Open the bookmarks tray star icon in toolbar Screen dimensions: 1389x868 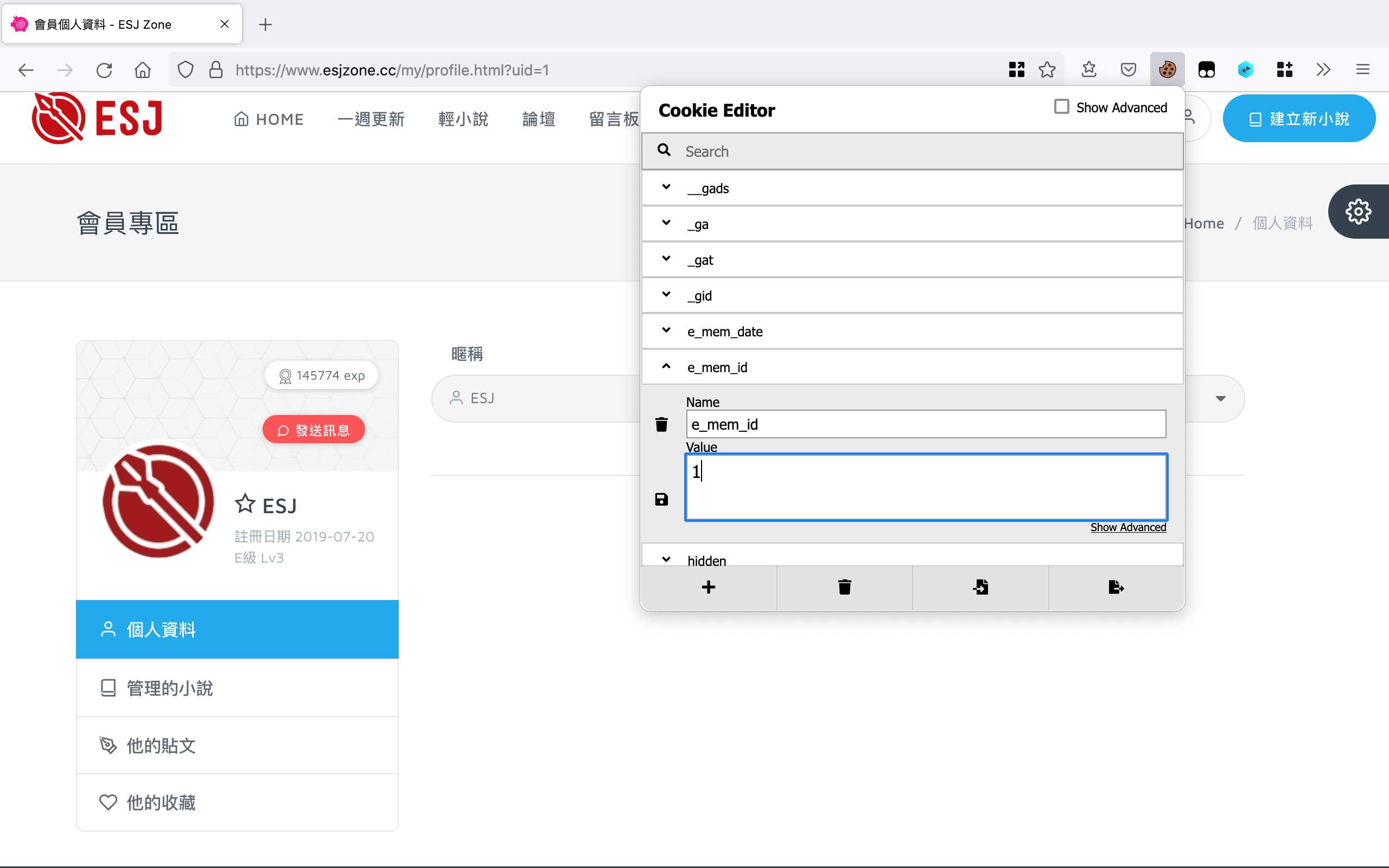coord(1089,70)
